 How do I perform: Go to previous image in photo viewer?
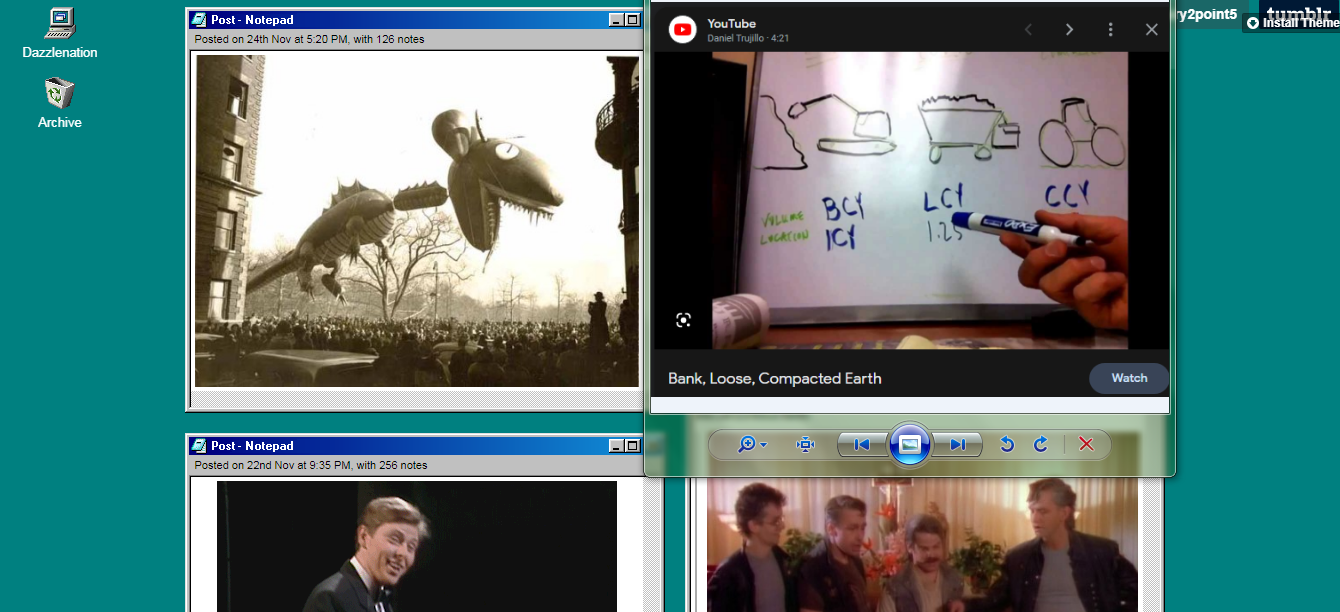tap(862, 444)
